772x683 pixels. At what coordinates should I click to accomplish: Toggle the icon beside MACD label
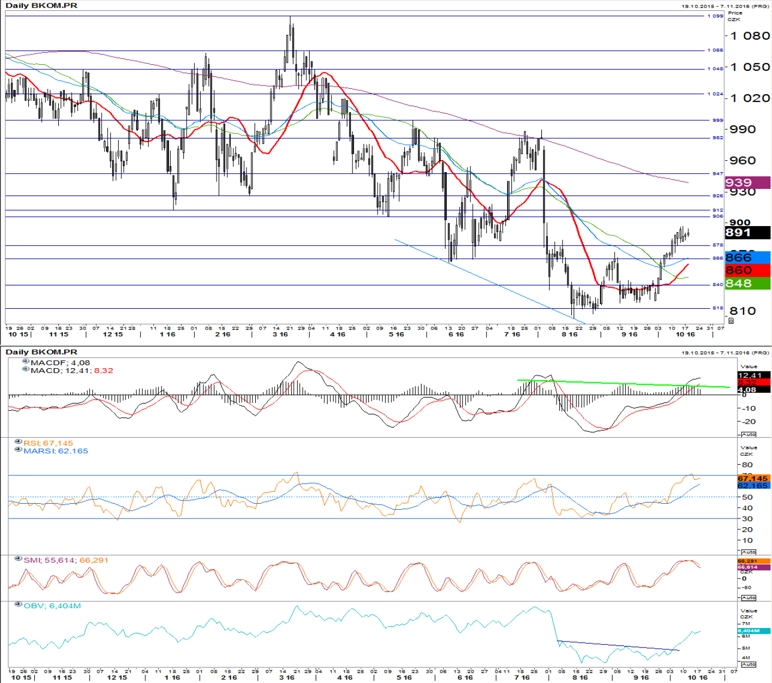[x=26, y=370]
